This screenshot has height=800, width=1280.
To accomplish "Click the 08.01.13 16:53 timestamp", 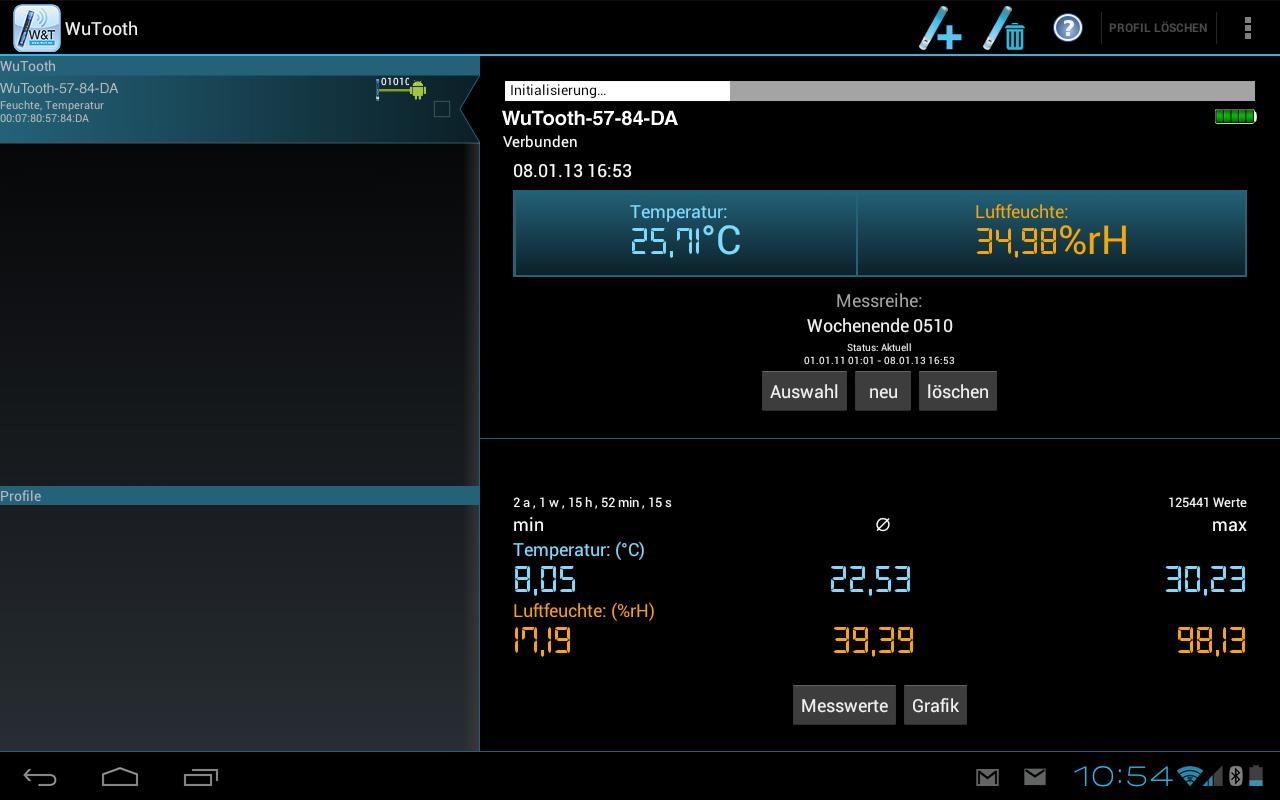I will click(x=573, y=171).
